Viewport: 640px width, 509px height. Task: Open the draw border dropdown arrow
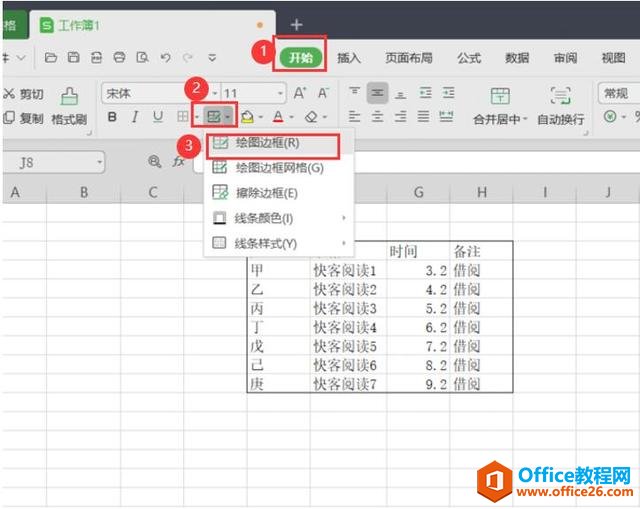coord(228,118)
